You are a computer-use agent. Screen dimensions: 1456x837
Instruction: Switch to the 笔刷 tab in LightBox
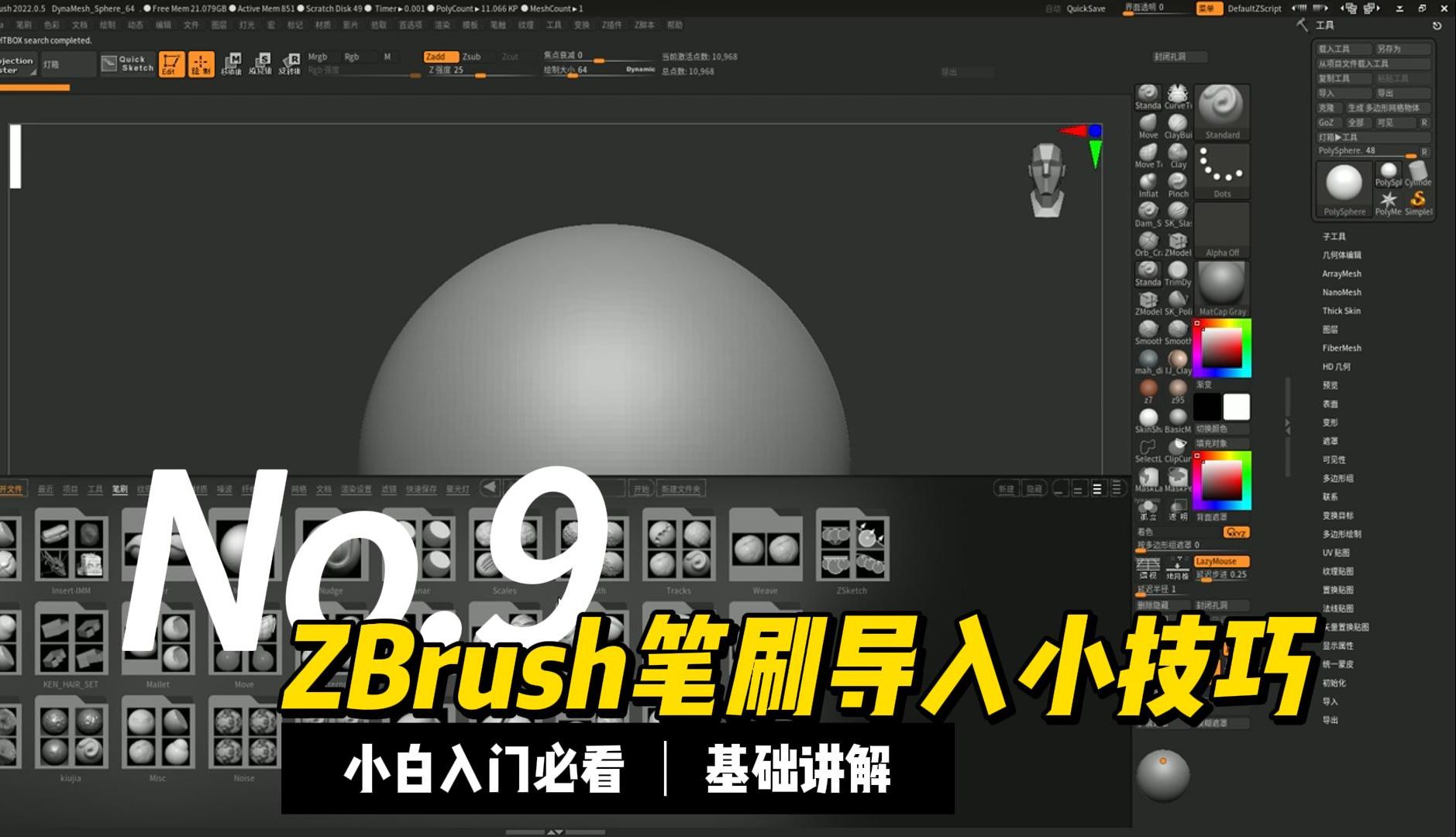119,489
